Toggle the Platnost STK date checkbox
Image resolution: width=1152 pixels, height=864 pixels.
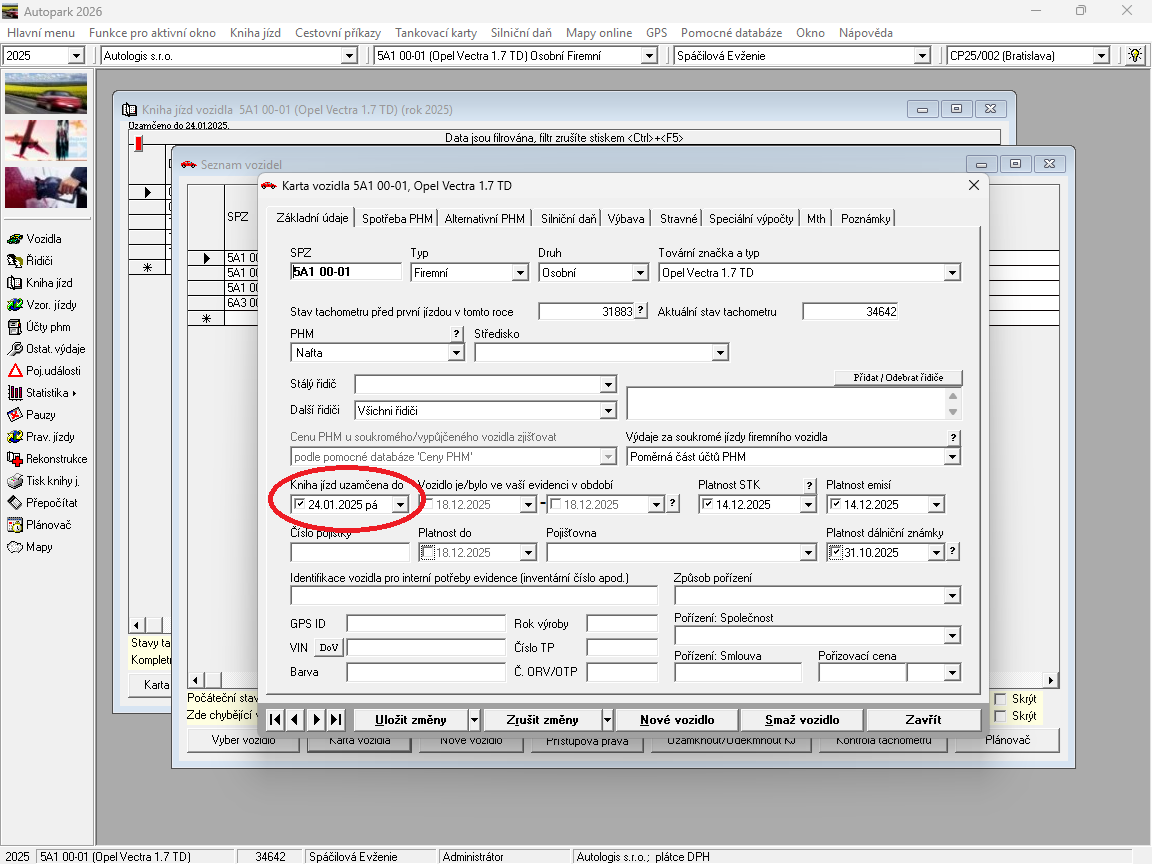coord(707,505)
